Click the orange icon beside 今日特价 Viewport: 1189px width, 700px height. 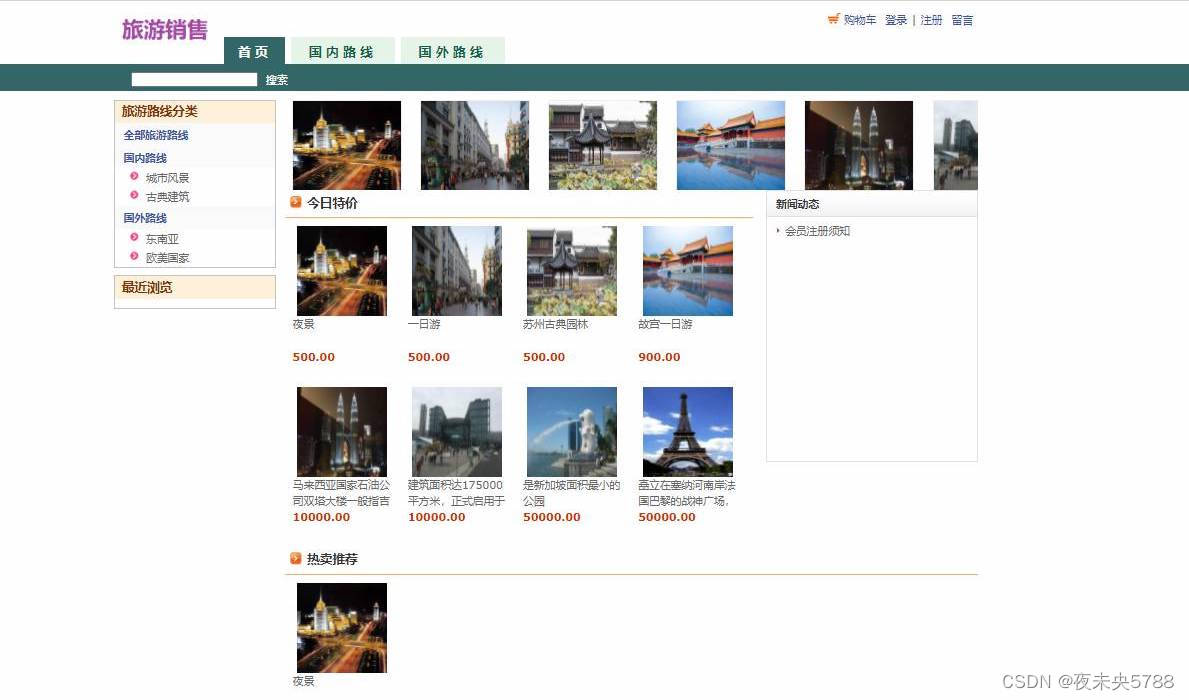point(296,202)
